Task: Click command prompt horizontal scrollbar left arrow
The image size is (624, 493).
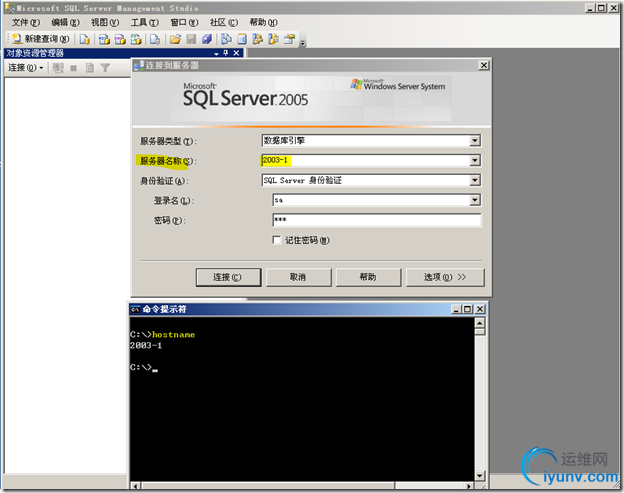Action: (136, 486)
